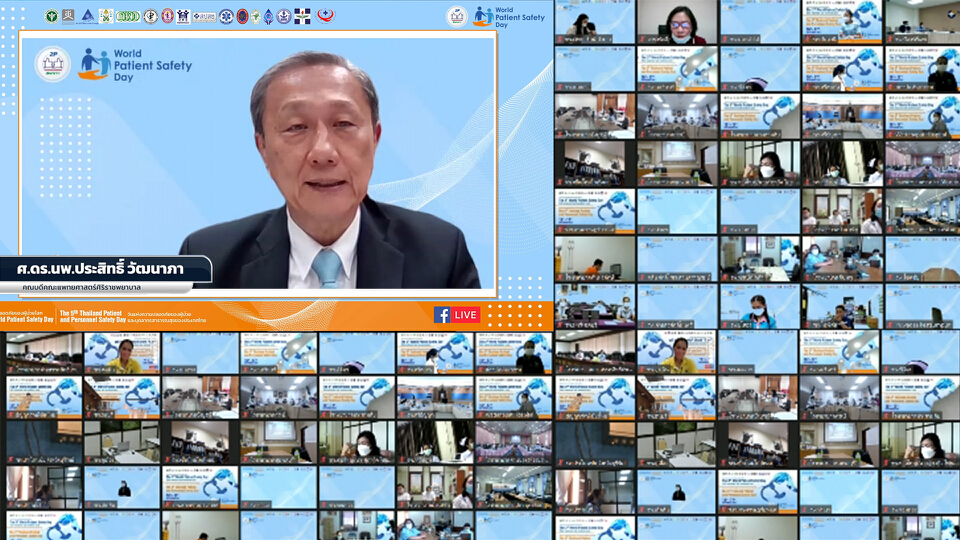Click the blue triangle organization logo
960x540 pixels.
pyautogui.click(x=88, y=17)
